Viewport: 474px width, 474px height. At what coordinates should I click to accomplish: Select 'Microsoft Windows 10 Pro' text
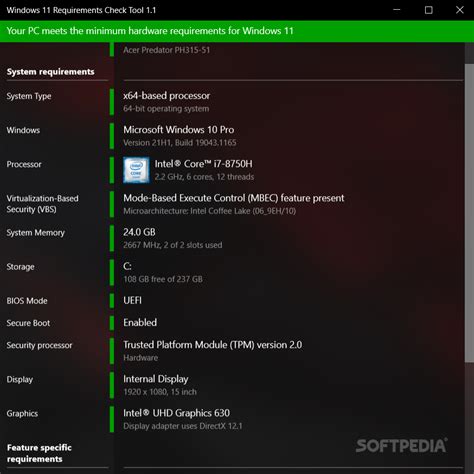point(179,130)
